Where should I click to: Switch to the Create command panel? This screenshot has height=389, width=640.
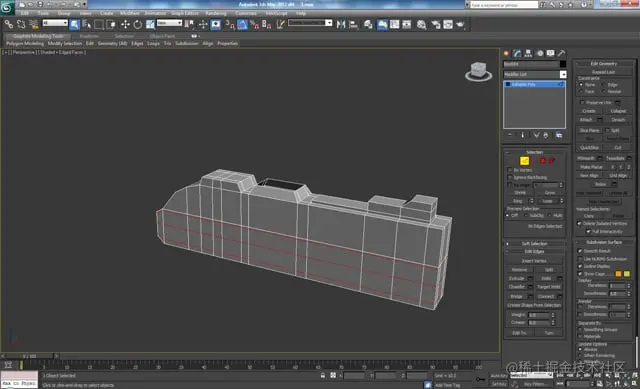(507, 53)
